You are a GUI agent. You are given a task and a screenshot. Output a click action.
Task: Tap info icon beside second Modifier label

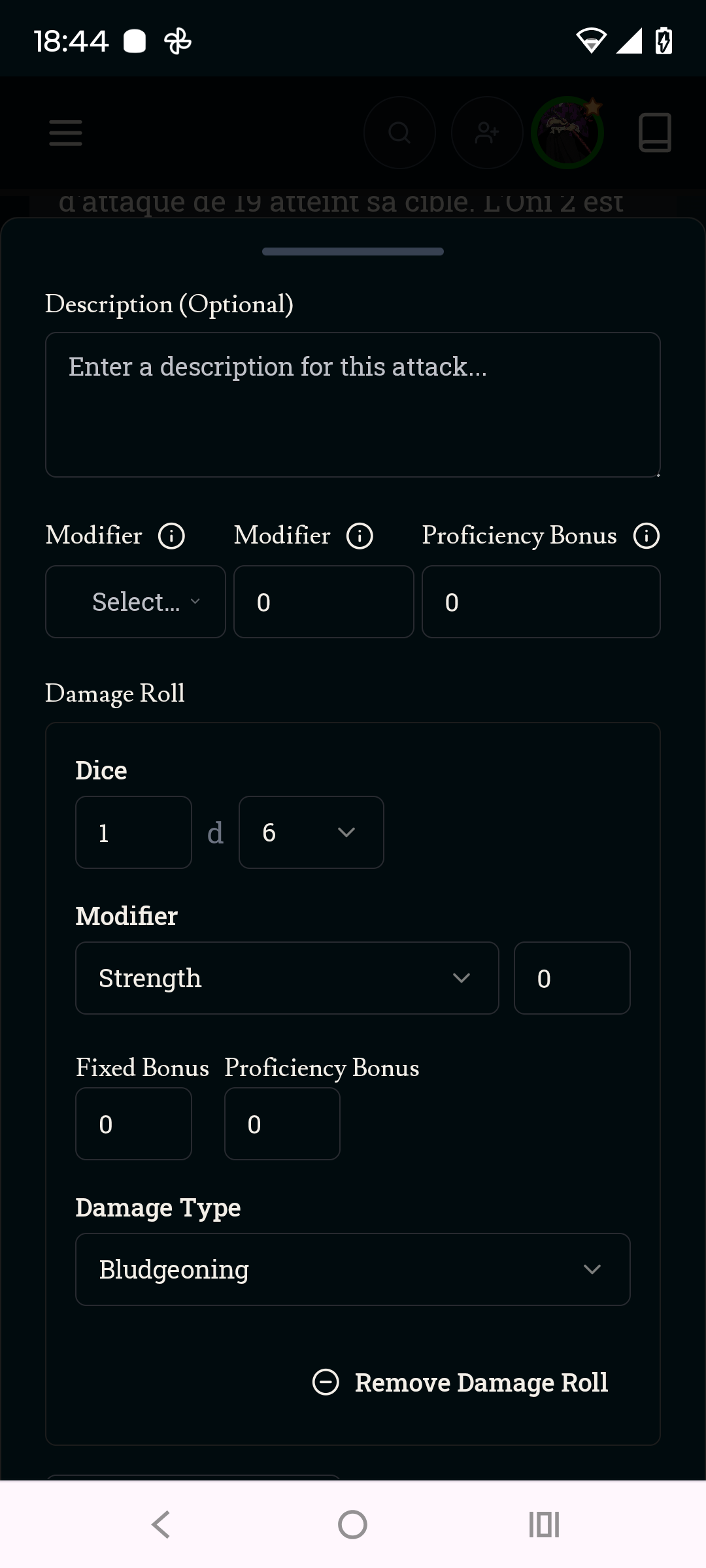pos(360,536)
